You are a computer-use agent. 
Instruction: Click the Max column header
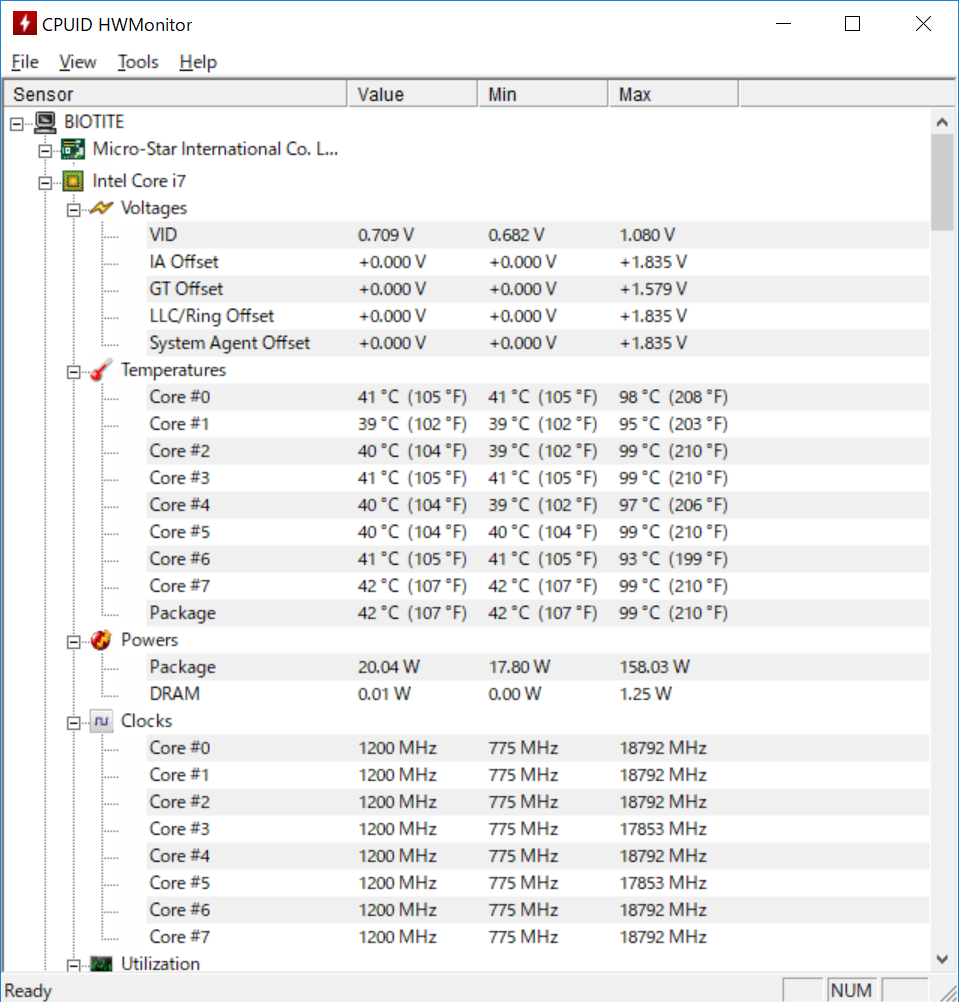click(x=673, y=94)
